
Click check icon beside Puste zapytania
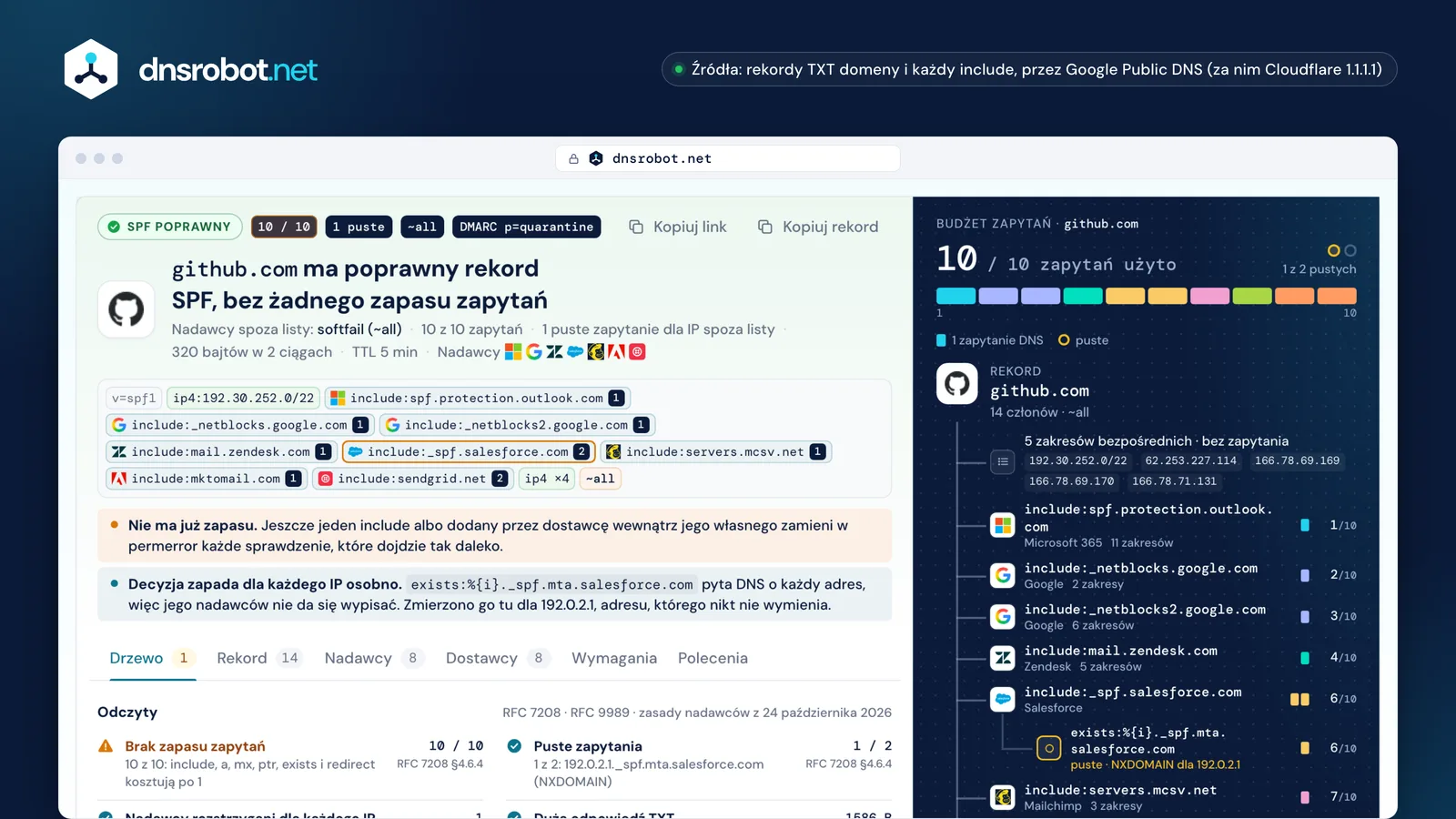[x=514, y=746]
